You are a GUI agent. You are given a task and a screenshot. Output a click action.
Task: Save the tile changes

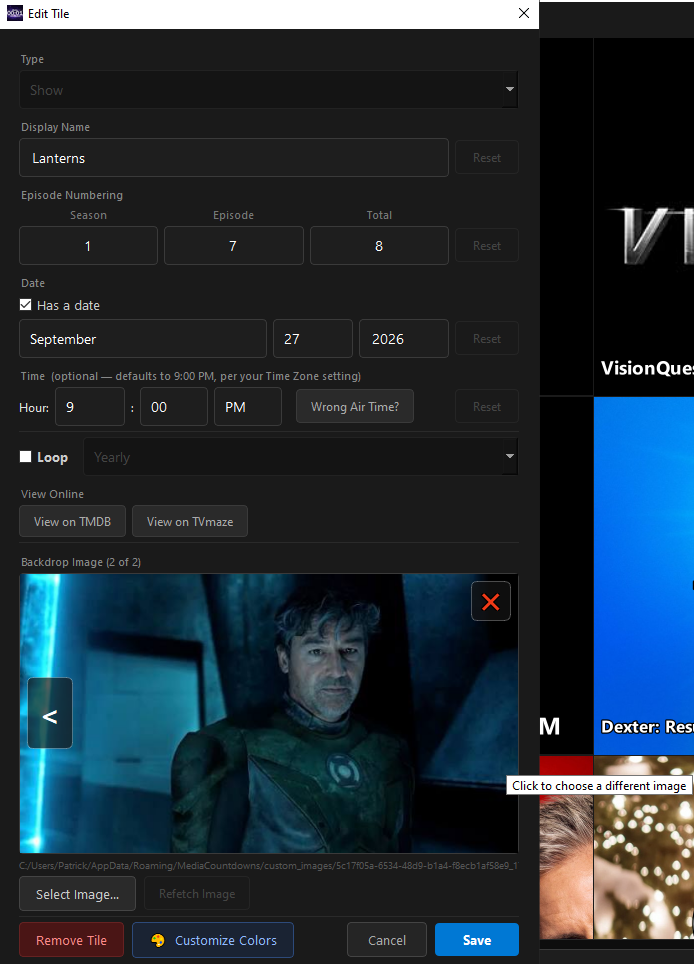tap(477, 940)
